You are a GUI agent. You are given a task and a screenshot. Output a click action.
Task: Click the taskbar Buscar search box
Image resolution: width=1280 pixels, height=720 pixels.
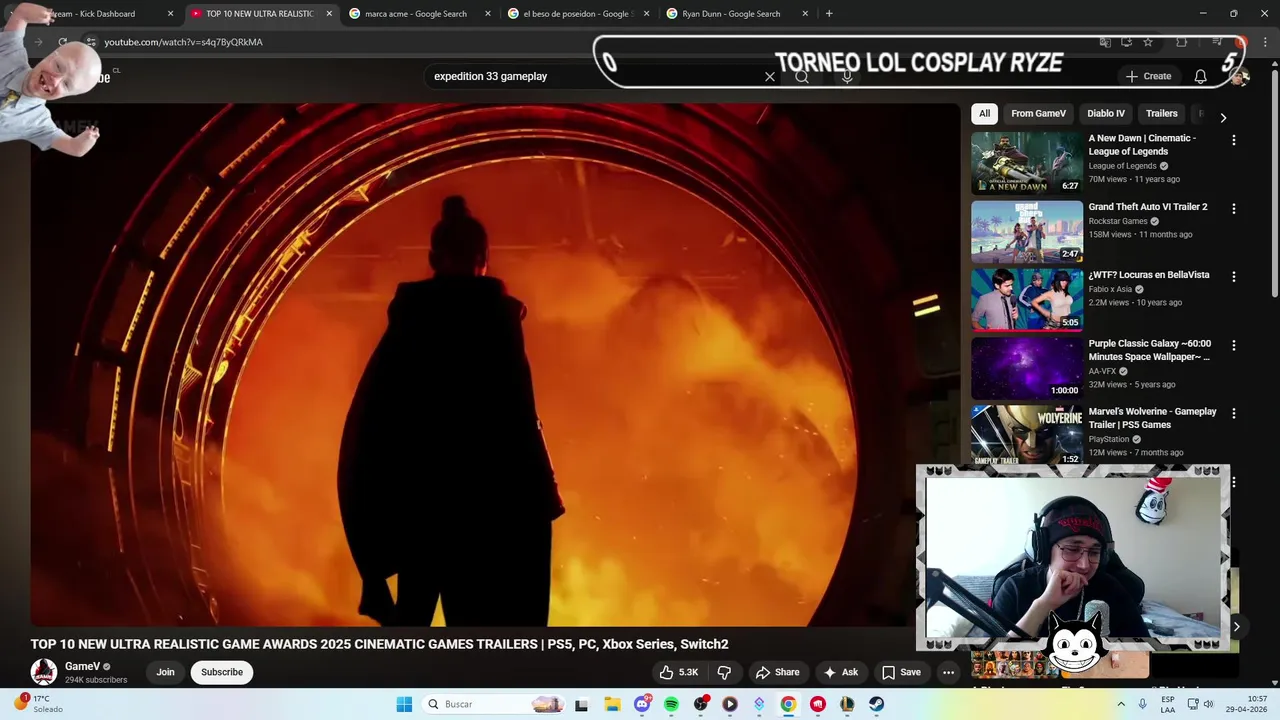[x=492, y=704]
